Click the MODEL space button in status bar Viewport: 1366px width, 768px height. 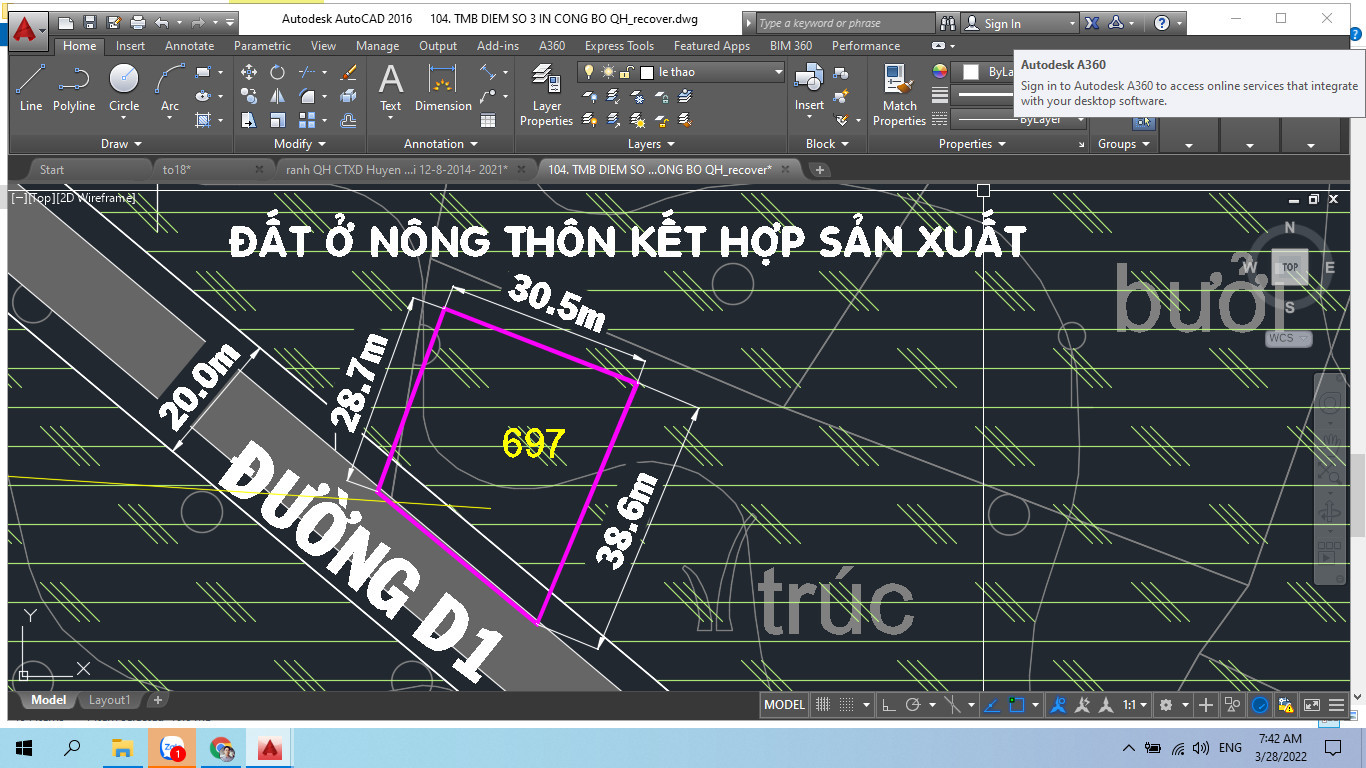784,705
